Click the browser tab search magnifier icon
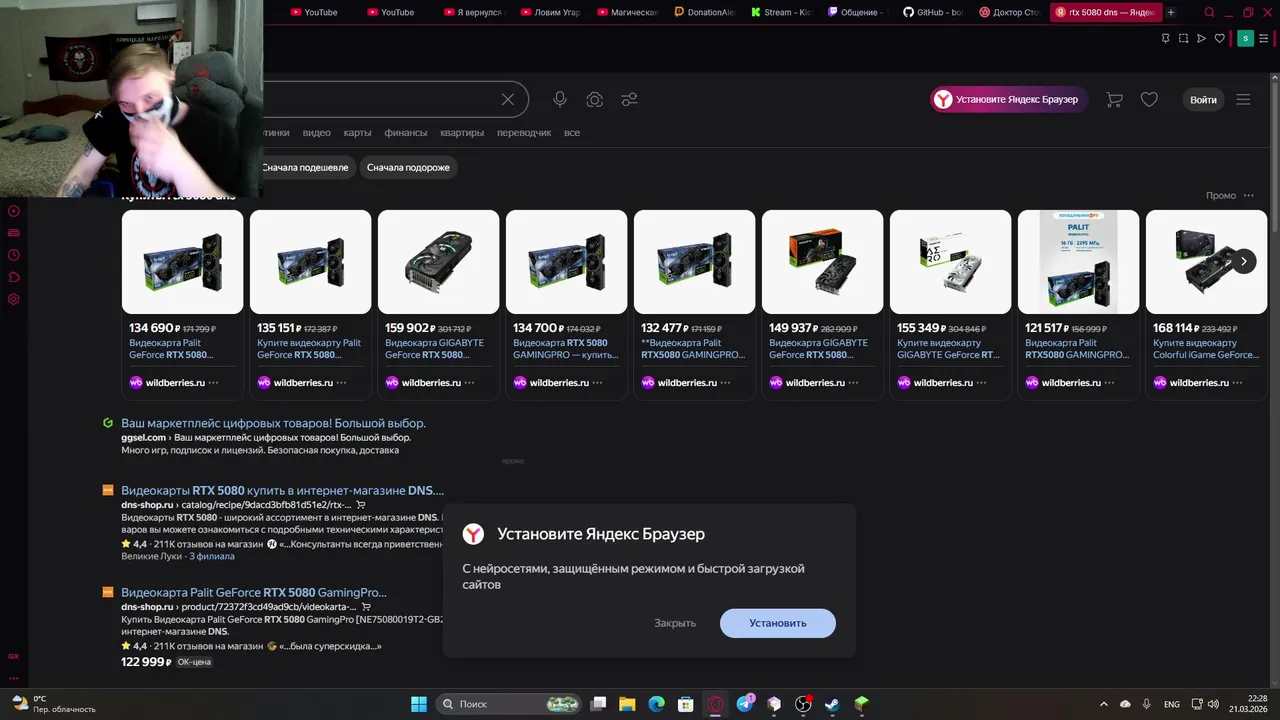The width and height of the screenshot is (1280, 720). point(1210,12)
